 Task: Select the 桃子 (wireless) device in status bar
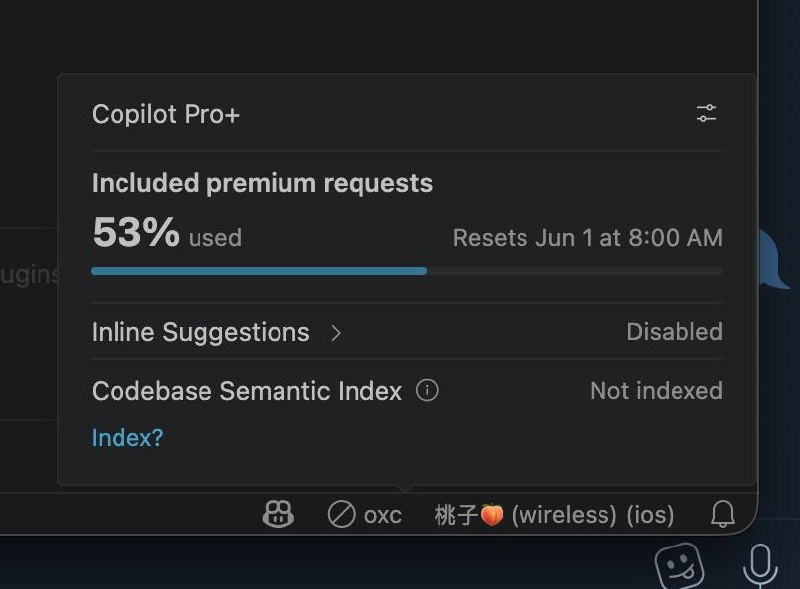[x=525, y=514]
